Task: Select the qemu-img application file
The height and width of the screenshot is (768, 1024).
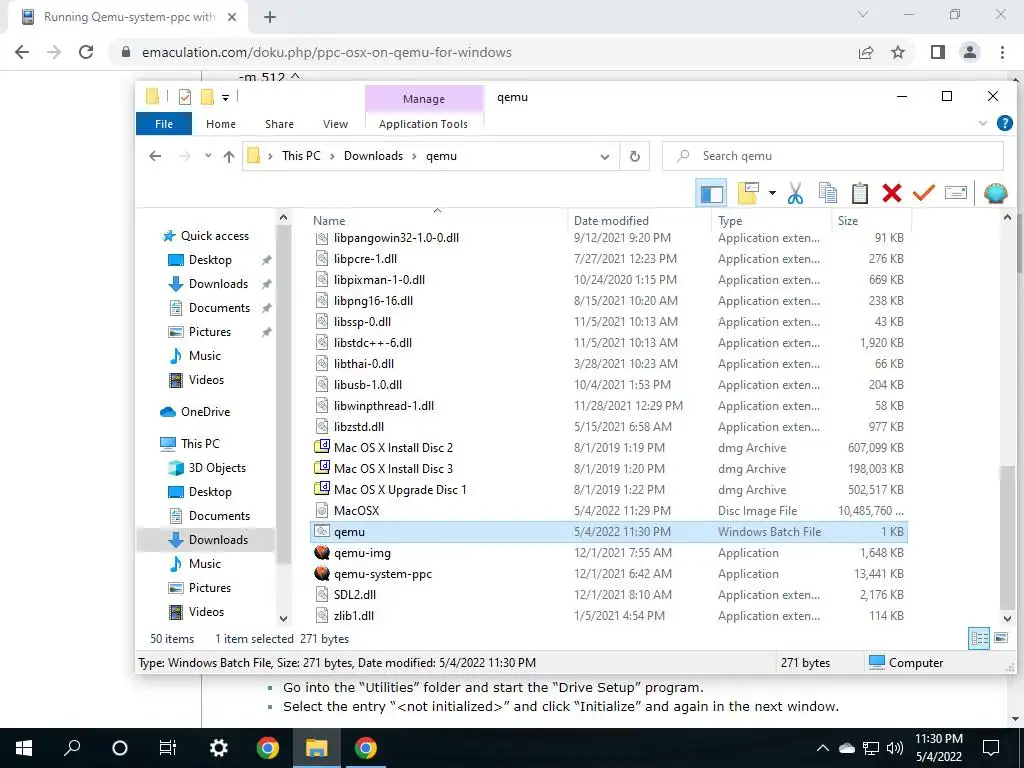Action: pyautogui.click(x=609, y=553)
